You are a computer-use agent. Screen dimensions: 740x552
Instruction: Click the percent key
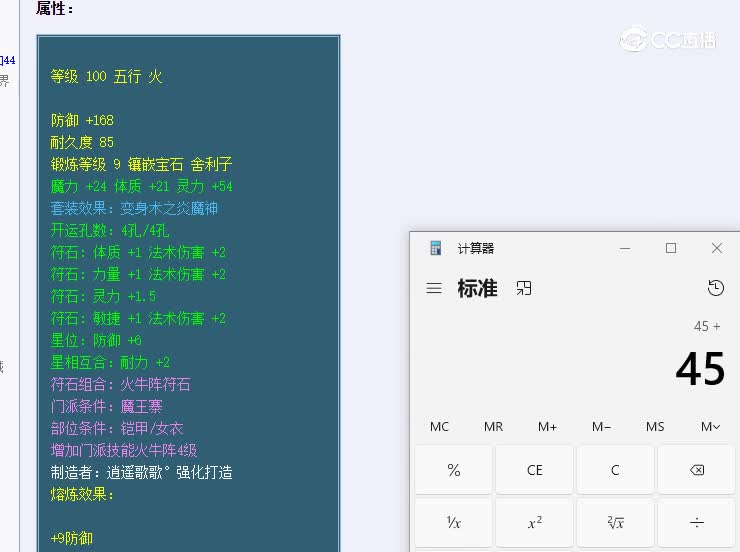tap(454, 470)
